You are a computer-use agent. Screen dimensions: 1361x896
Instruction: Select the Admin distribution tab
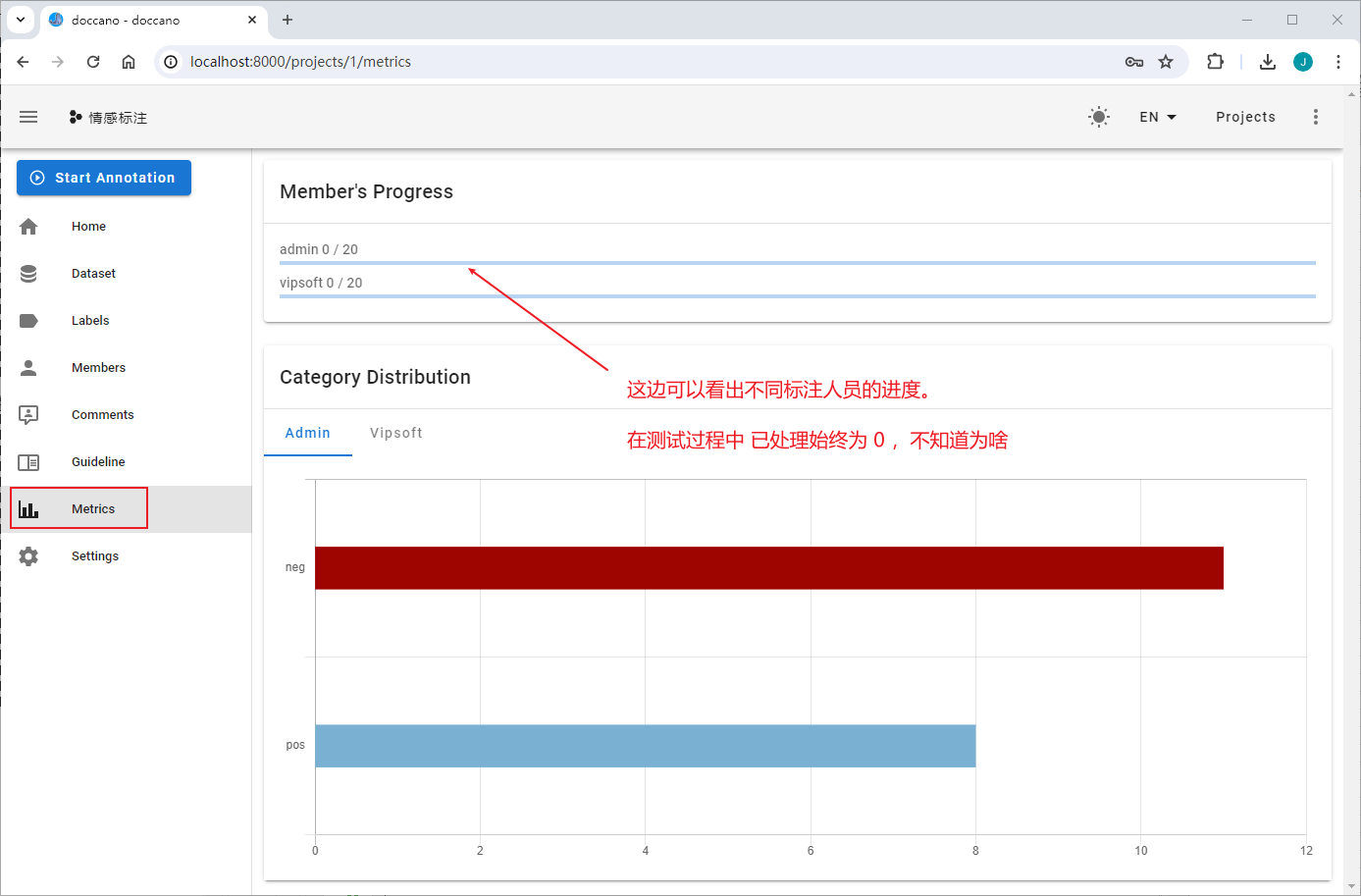(x=308, y=433)
